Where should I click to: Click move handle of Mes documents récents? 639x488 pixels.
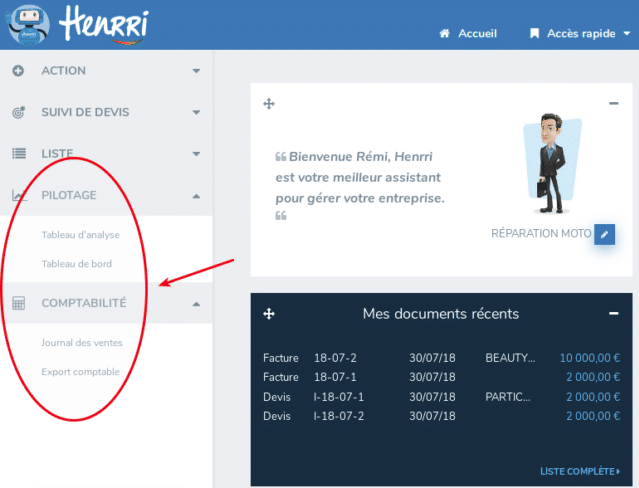(x=269, y=314)
